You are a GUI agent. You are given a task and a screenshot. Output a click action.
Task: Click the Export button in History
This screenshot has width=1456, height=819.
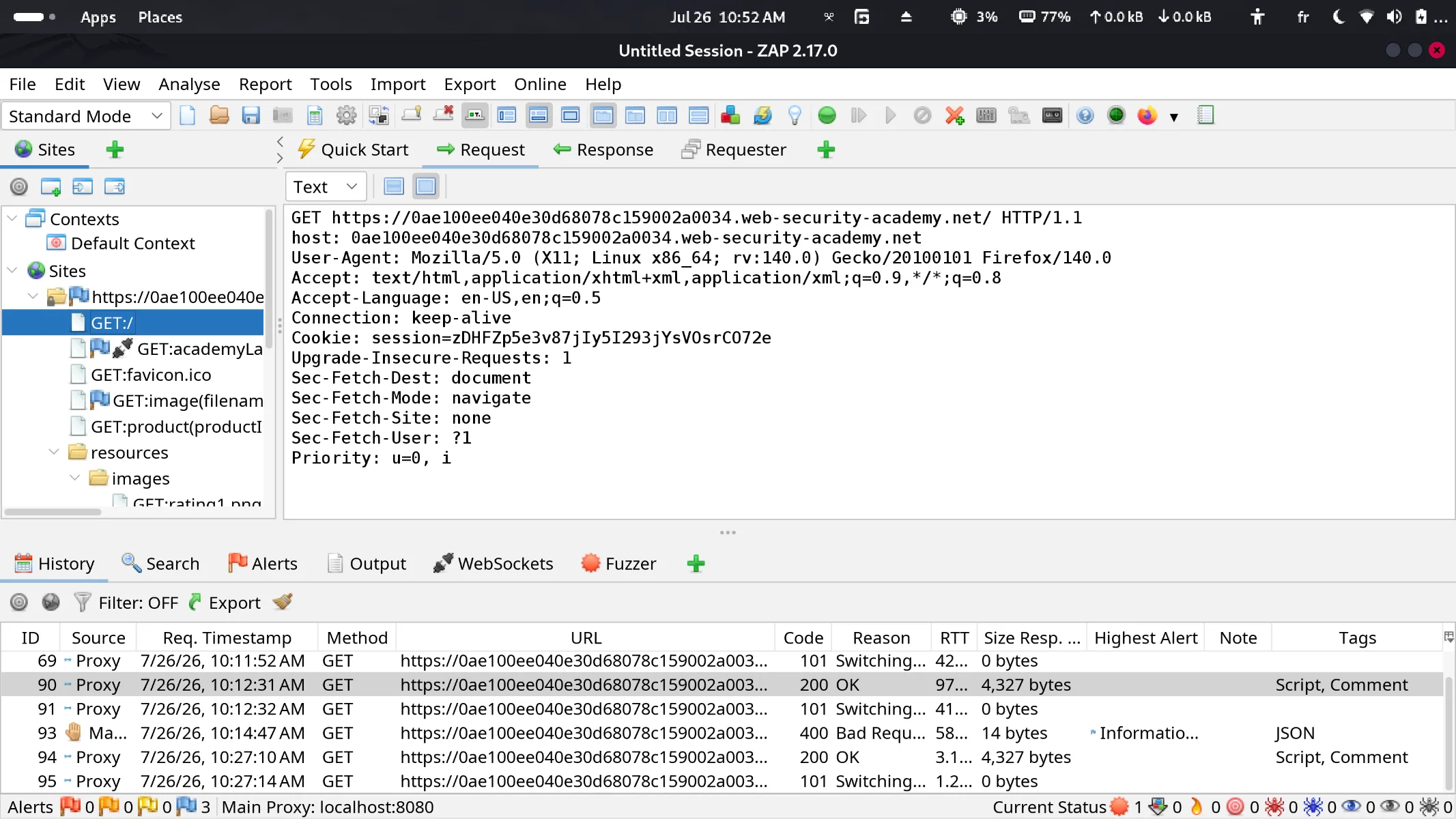coord(225,603)
